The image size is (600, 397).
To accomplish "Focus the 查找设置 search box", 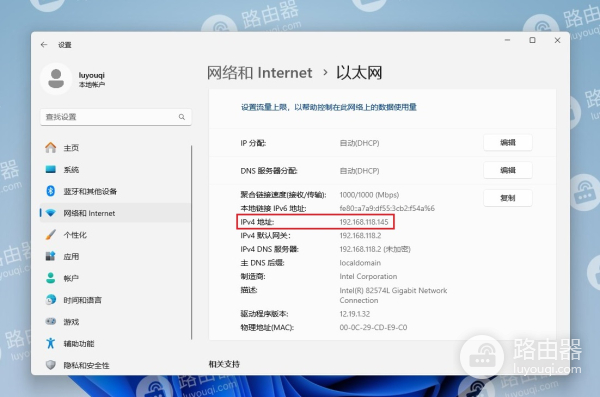I will click(x=116, y=117).
